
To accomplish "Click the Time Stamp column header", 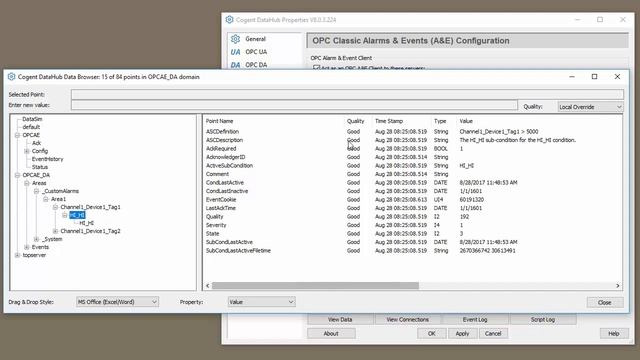I will click(x=389, y=121).
